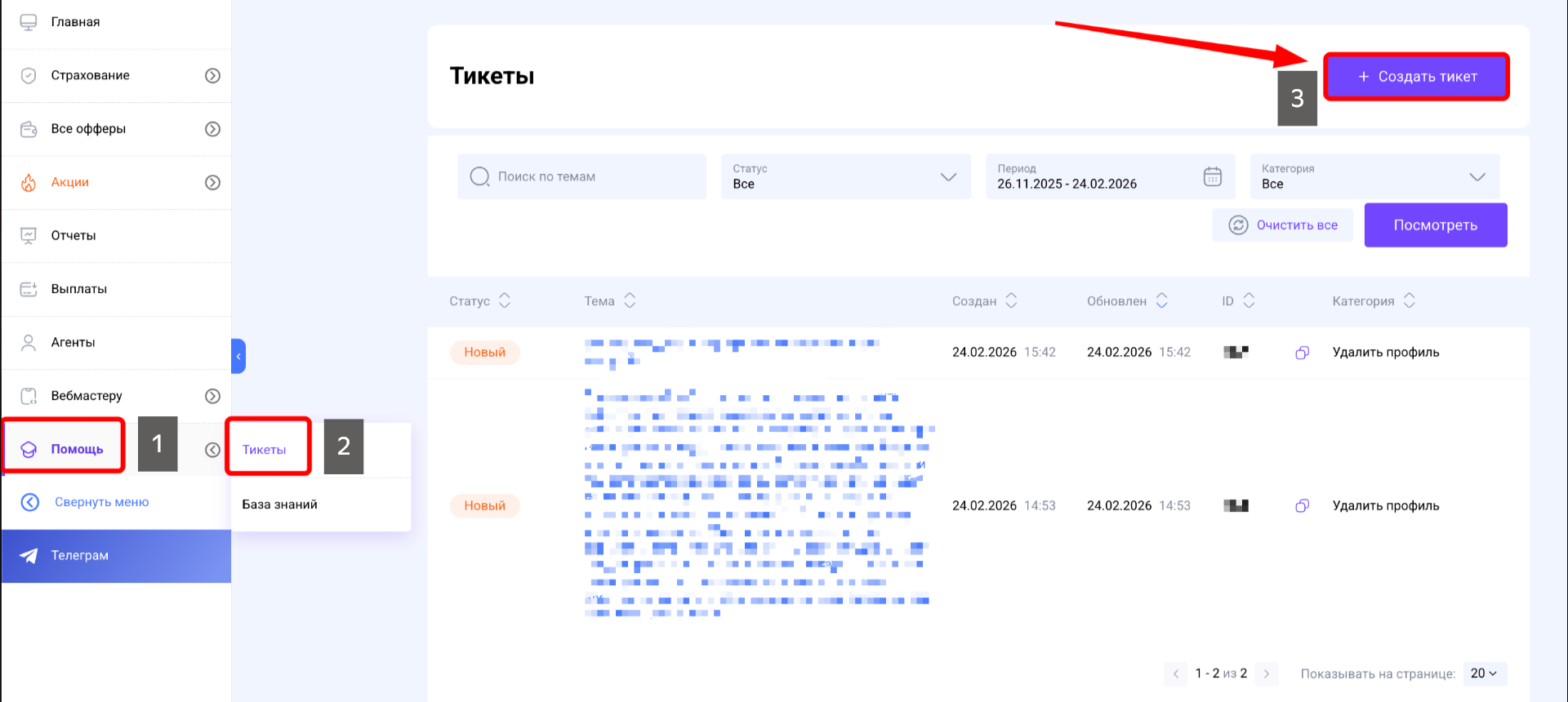
Task: Click the copy icon beside the second ticket ID
Action: 1302,506
